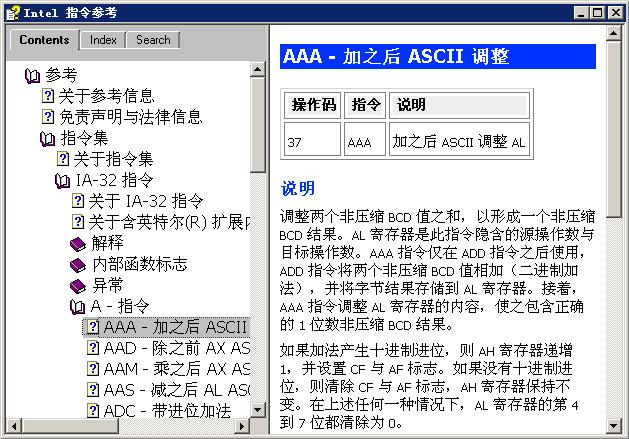Click the blue 说明 section heading
629x439 pixels.
click(x=298, y=189)
